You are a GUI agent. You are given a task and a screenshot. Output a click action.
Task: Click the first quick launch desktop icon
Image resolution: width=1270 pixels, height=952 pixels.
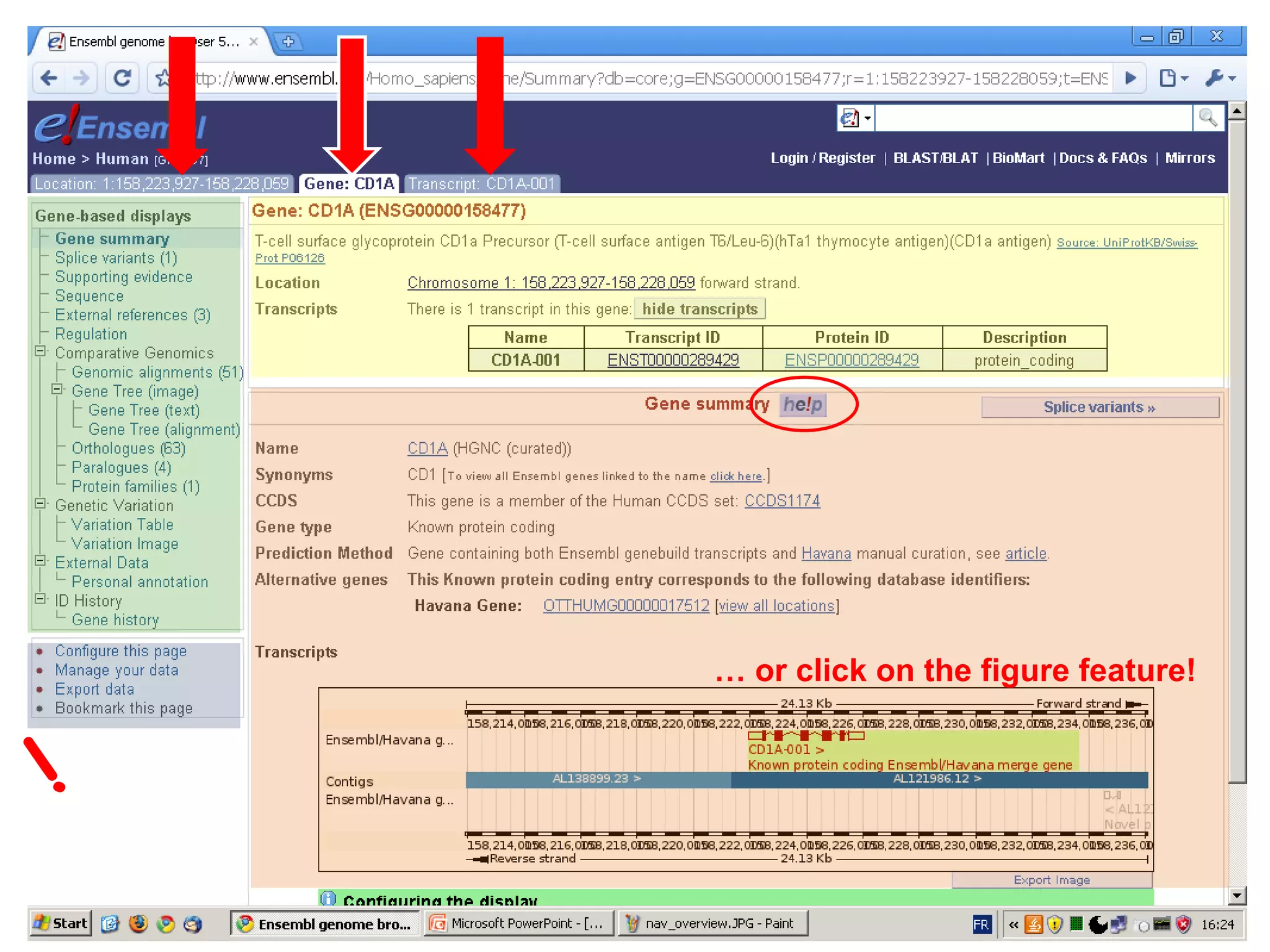coord(110,923)
